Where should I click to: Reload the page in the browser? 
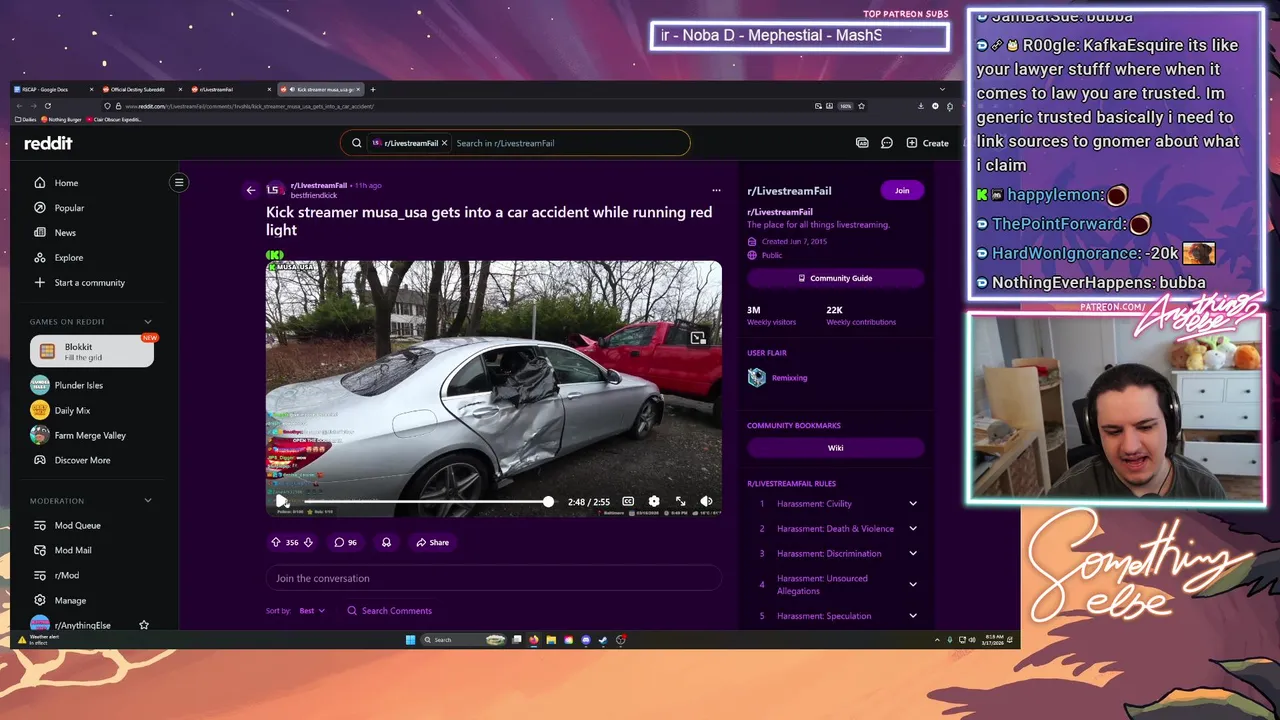pos(47,106)
